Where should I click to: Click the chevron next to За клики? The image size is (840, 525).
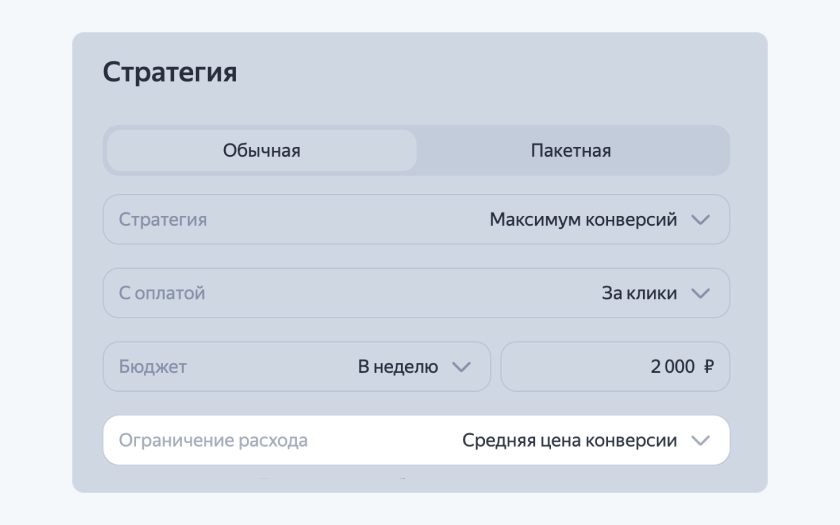700,294
